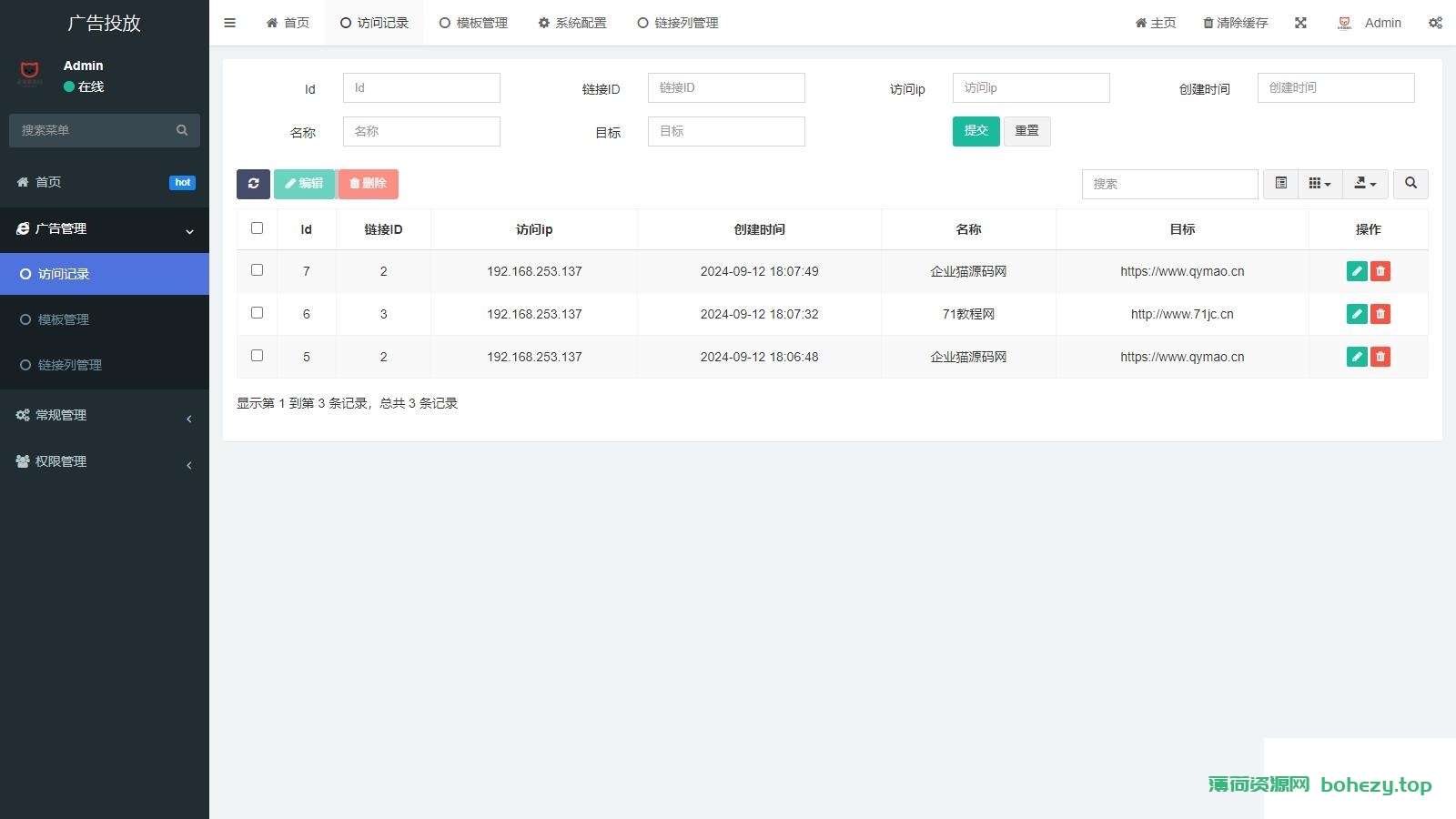The width and height of the screenshot is (1456, 819).
Task: Open the columns visibility dropdown
Action: coord(1319,184)
